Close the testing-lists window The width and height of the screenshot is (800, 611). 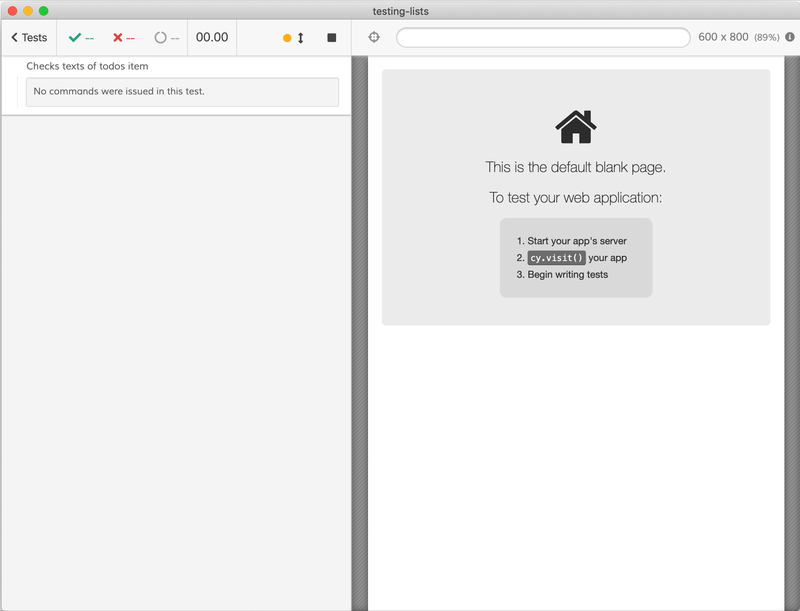pos(13,11)
